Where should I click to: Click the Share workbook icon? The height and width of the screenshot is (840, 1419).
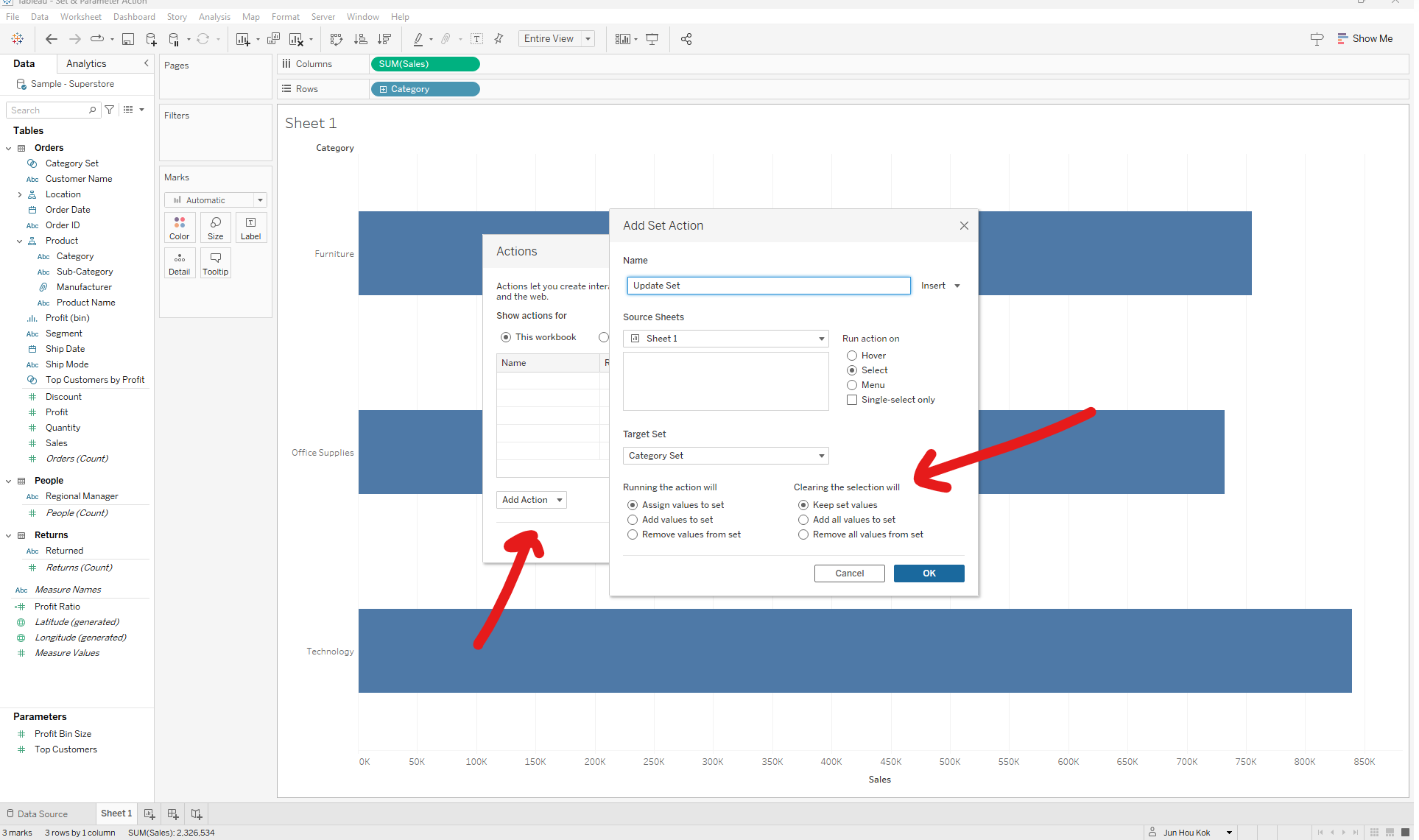(686, 39)
